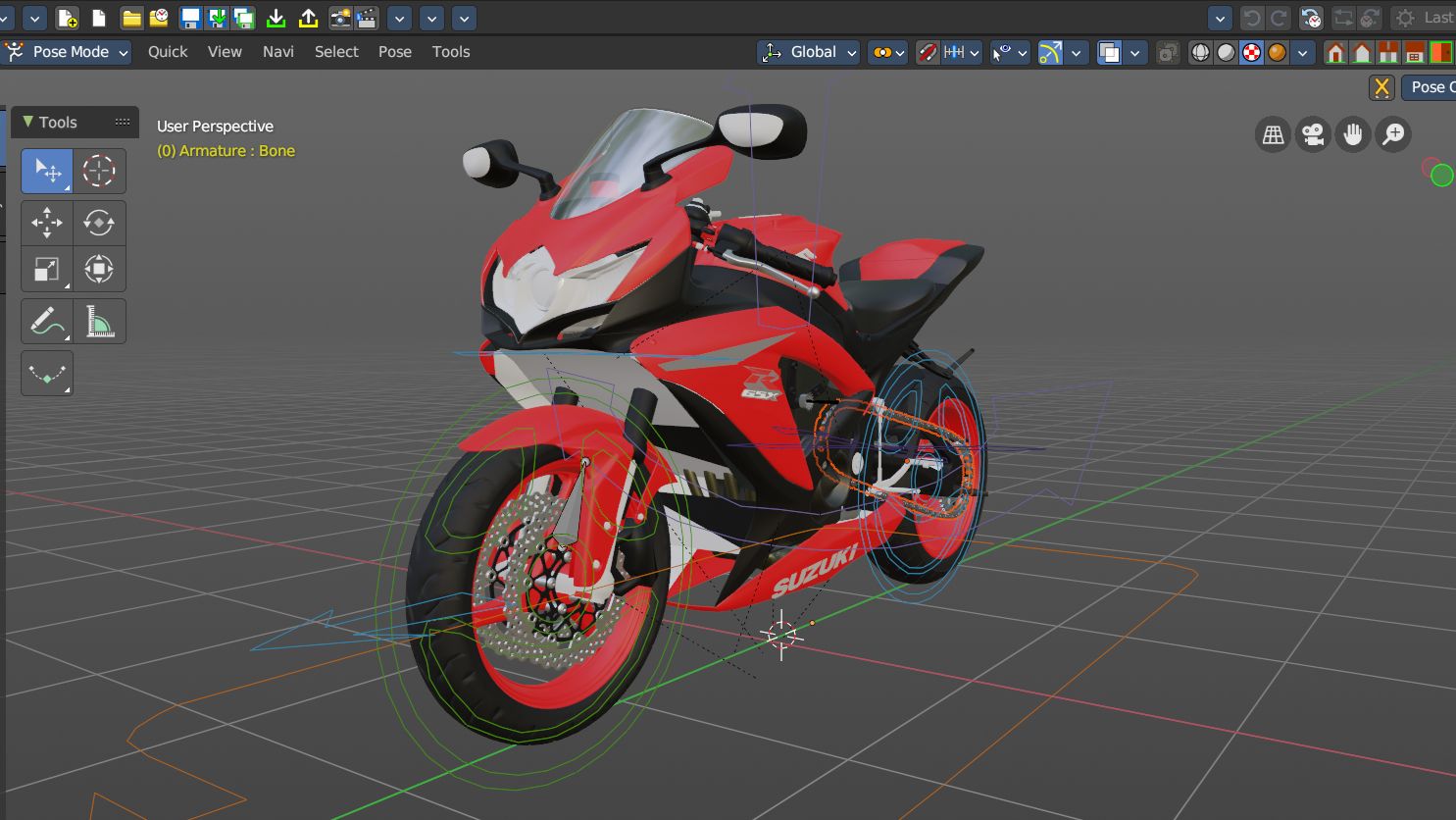Open recent files folder with clock

point(158,18)
